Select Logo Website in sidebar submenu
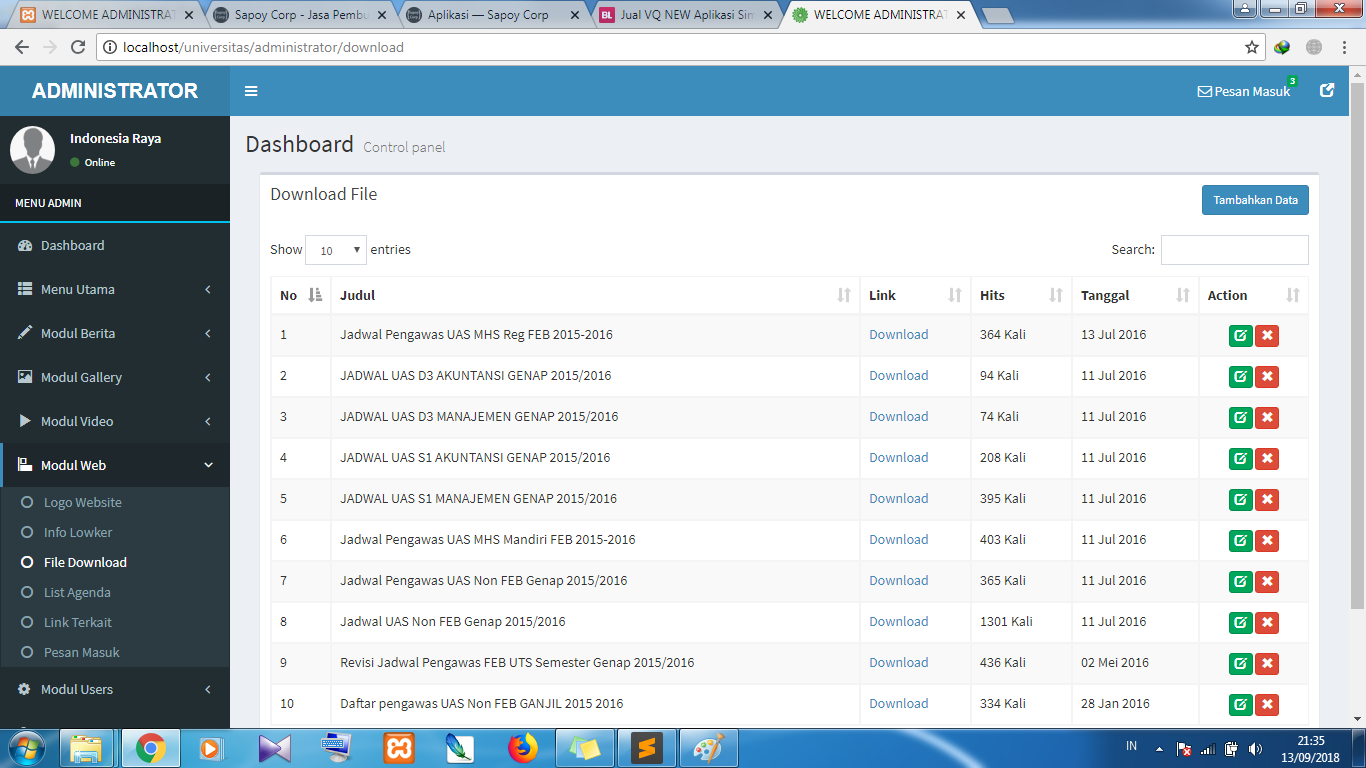The width and height of the screenshot is (1366, 768). 115,502
